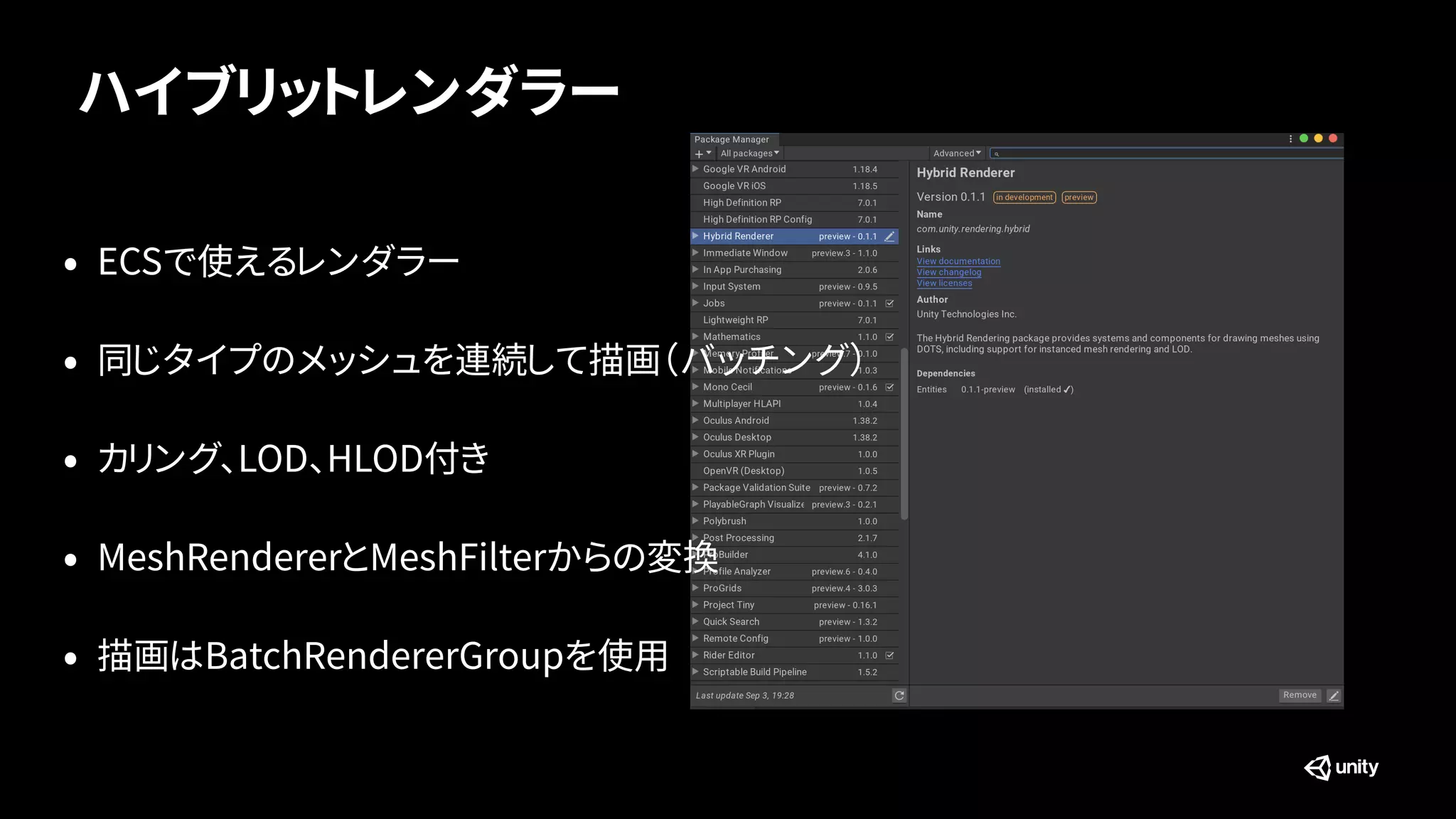Click the Unity logo at bottom right
This screenshot has height=819, width=1456.
click(x=1342, y=767)
